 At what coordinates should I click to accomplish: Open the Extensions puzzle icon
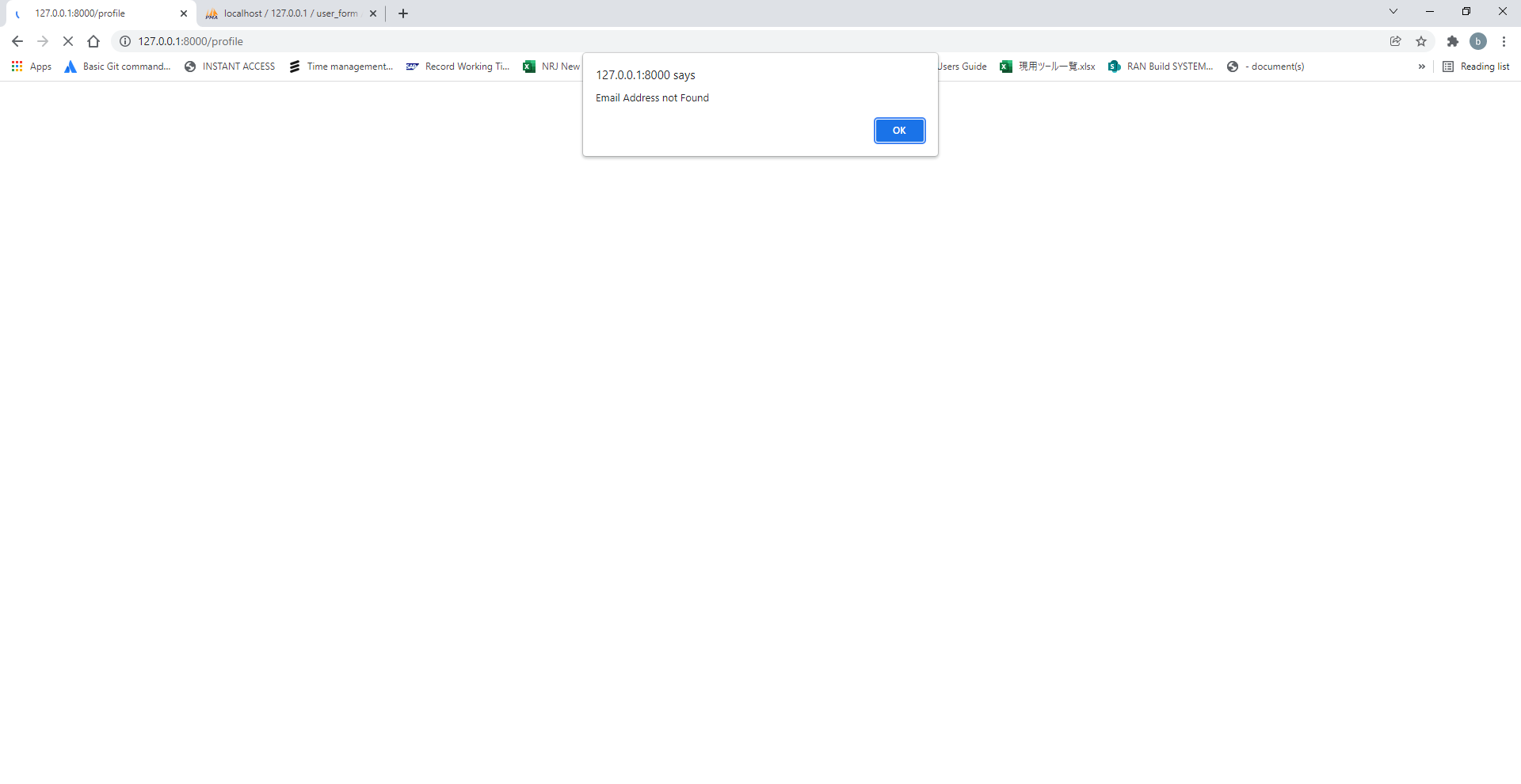1453,41
